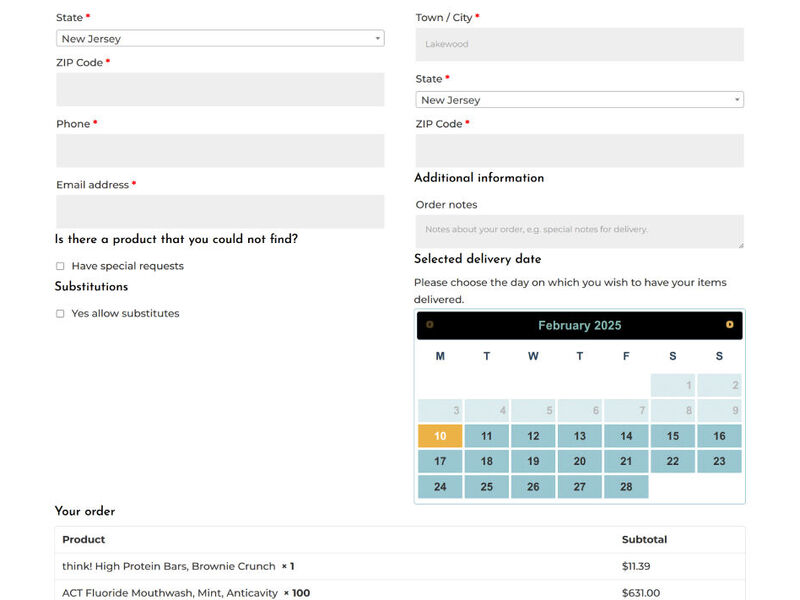Enable Yes allow substitutes checkbox
Screen dimensions: 800x600
(60, 313)
